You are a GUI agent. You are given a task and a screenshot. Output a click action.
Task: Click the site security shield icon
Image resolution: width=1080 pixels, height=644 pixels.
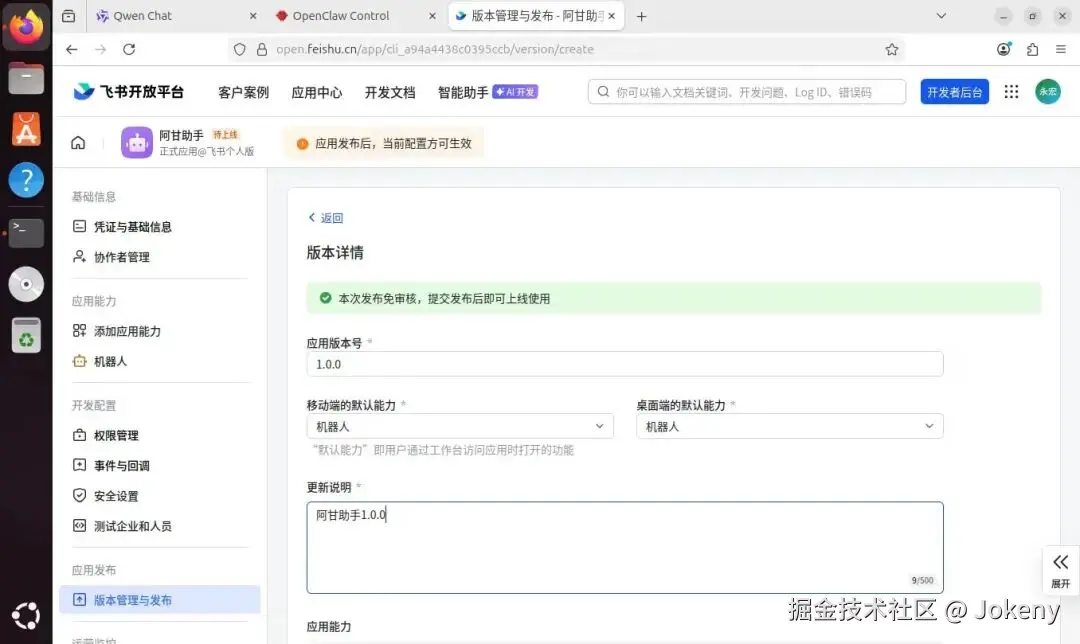coord(240,49)
